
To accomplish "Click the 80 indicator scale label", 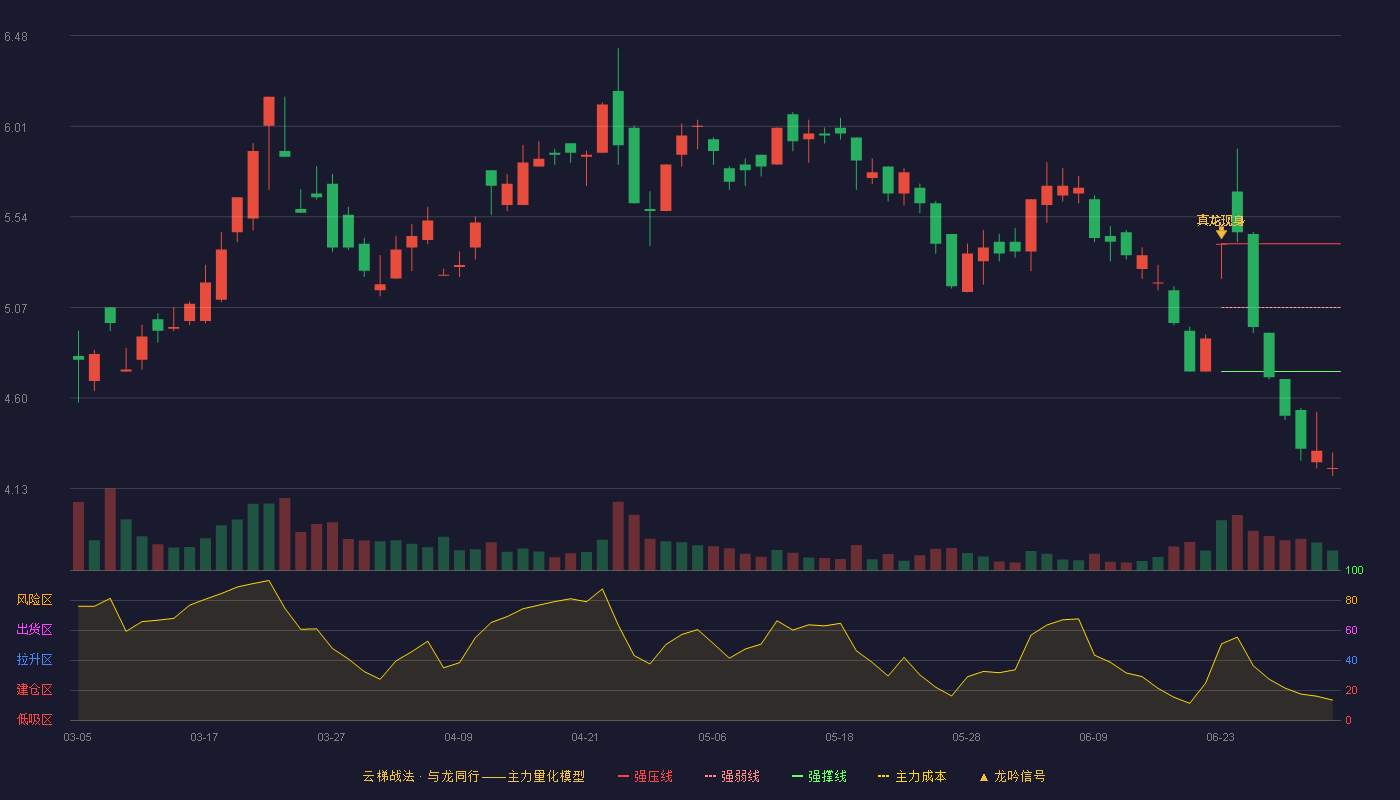I will pos(1351,601).
